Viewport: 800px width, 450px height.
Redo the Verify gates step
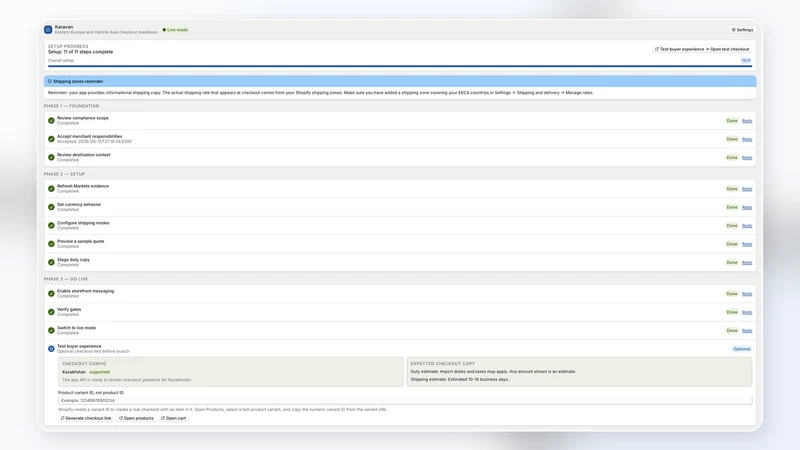[747, 313]
